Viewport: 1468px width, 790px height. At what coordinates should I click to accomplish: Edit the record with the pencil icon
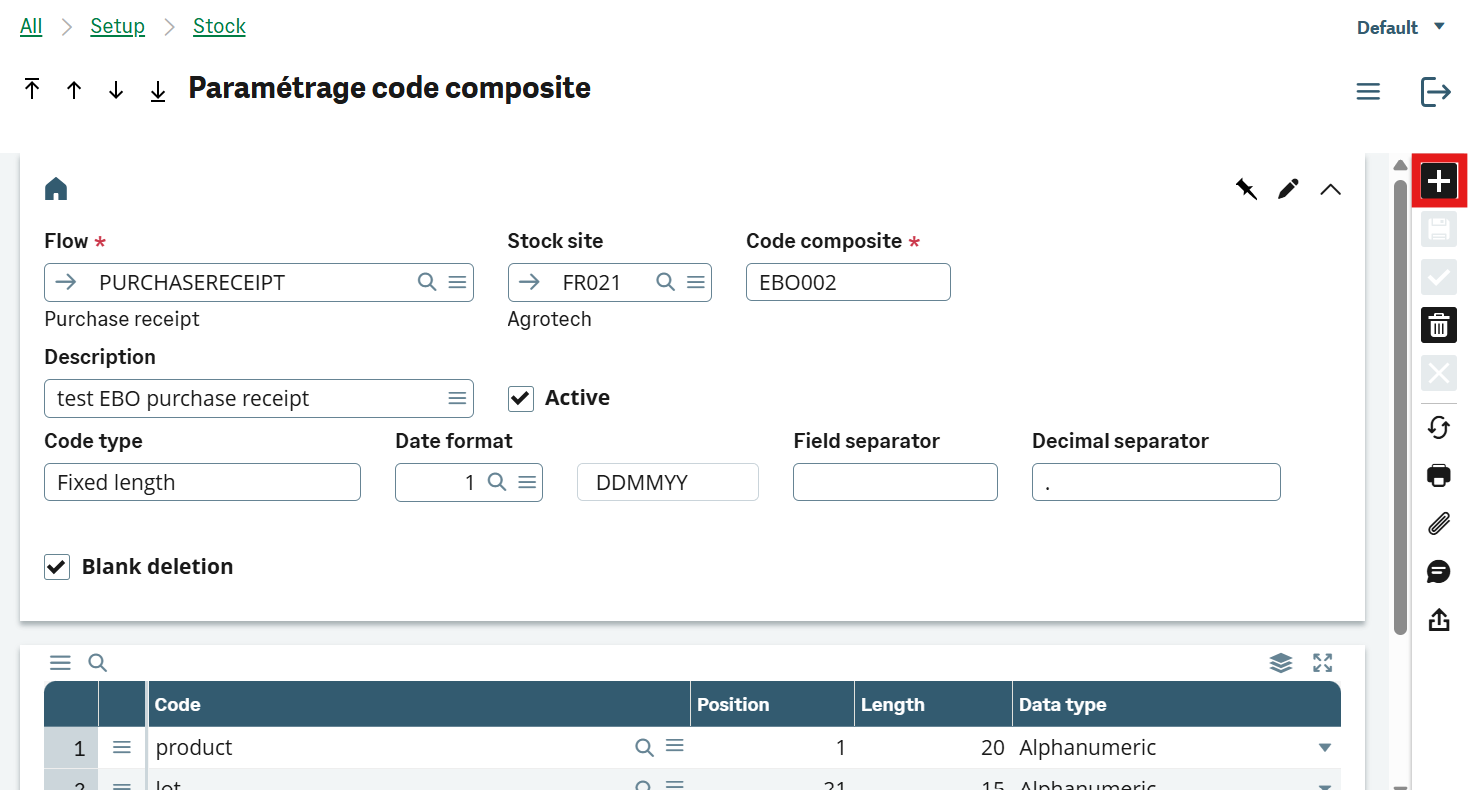tap(1288, 188)
